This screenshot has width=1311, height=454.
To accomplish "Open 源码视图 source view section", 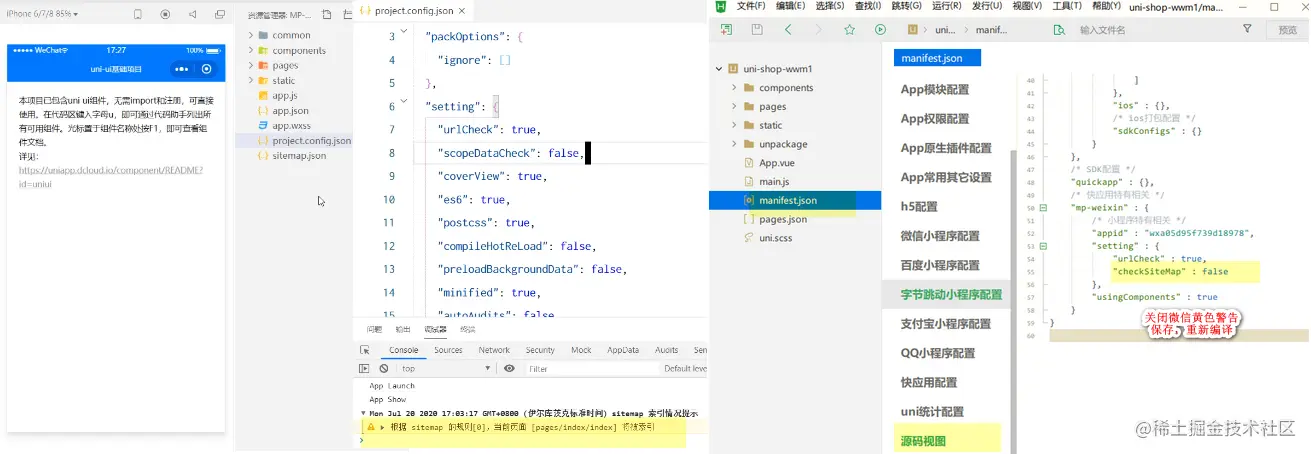I will (x=923, y=441).
